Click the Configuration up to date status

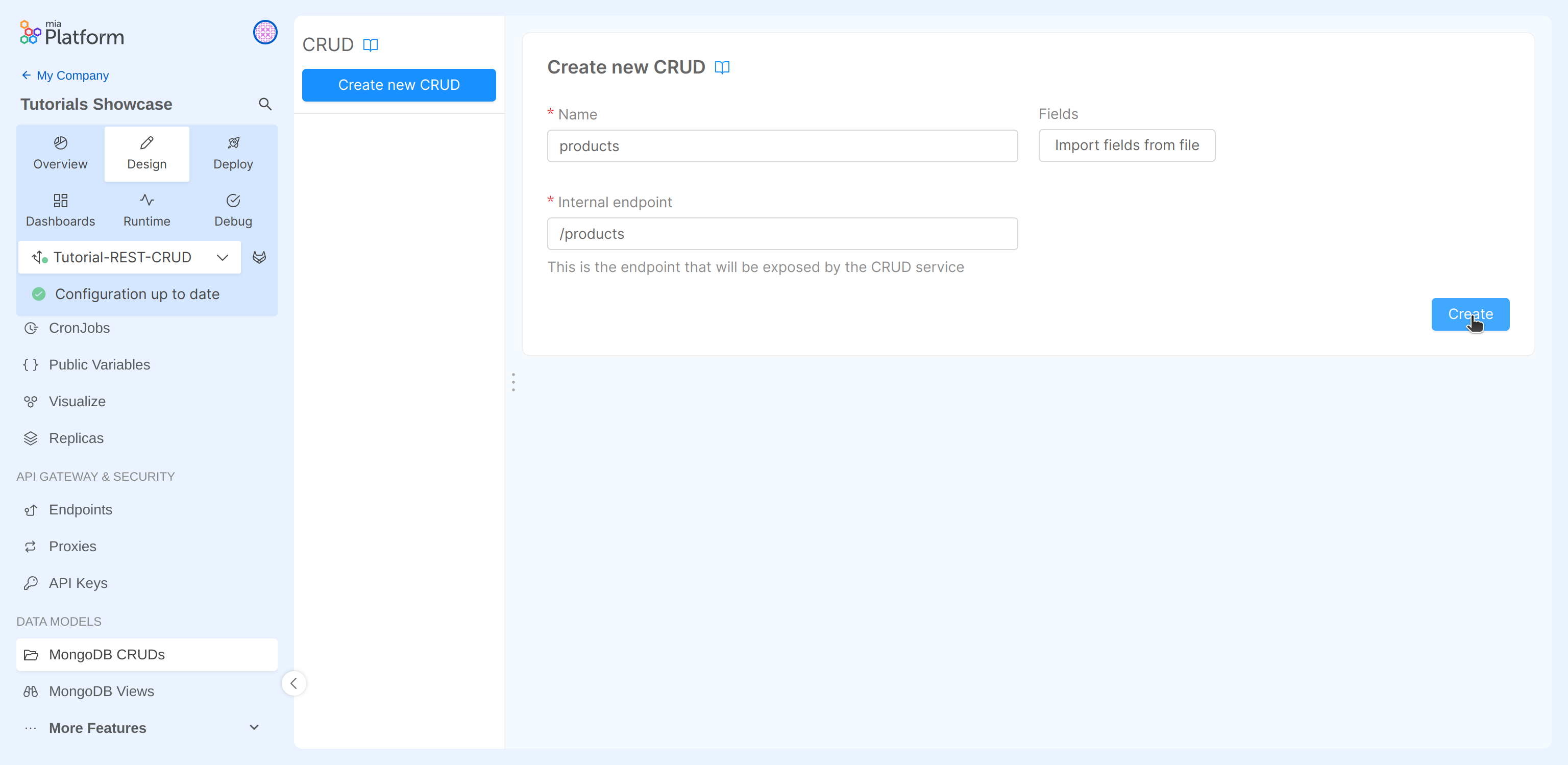coord(126,294)
